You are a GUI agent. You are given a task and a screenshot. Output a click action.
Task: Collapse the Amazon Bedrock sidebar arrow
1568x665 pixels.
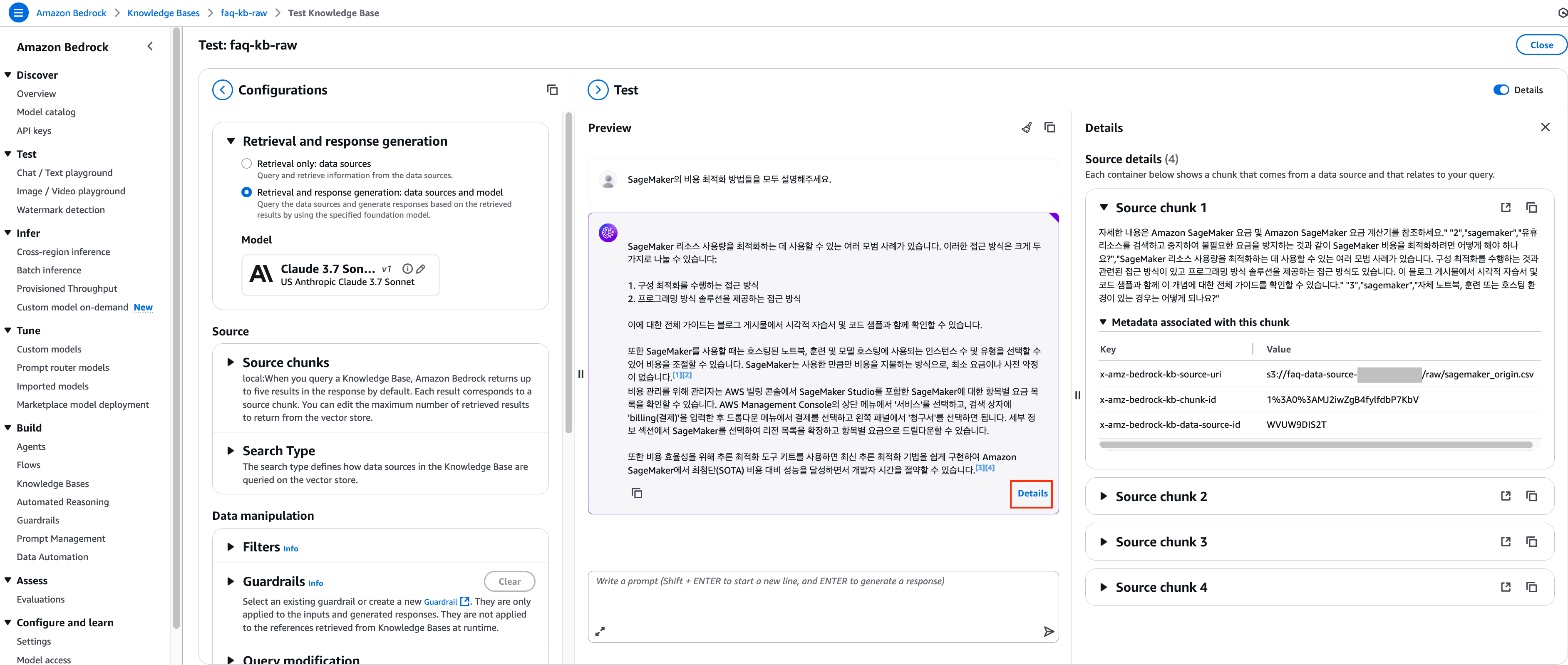click(x=150, y=46)
